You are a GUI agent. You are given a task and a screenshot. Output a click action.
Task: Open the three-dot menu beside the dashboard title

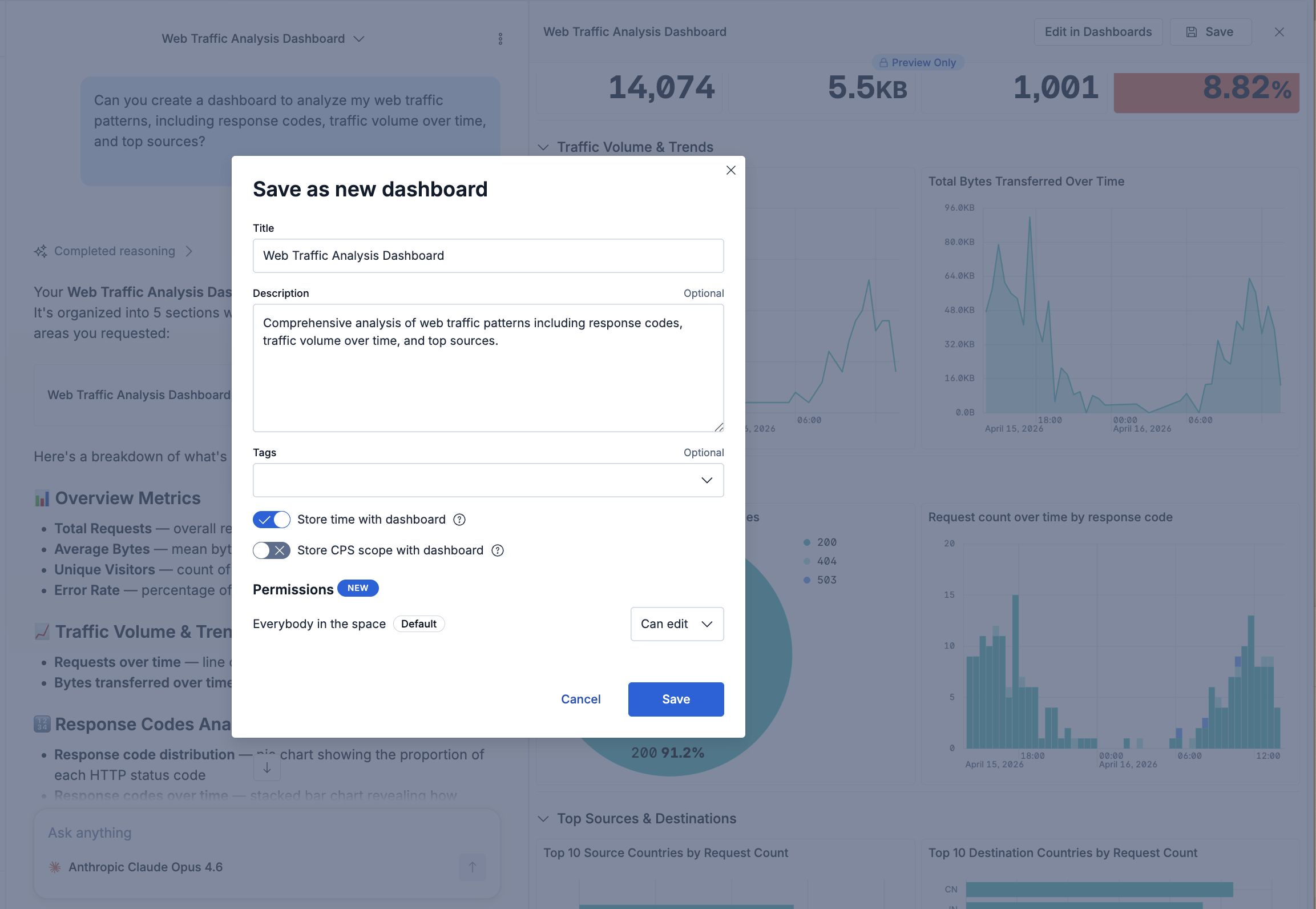point(500,38)
